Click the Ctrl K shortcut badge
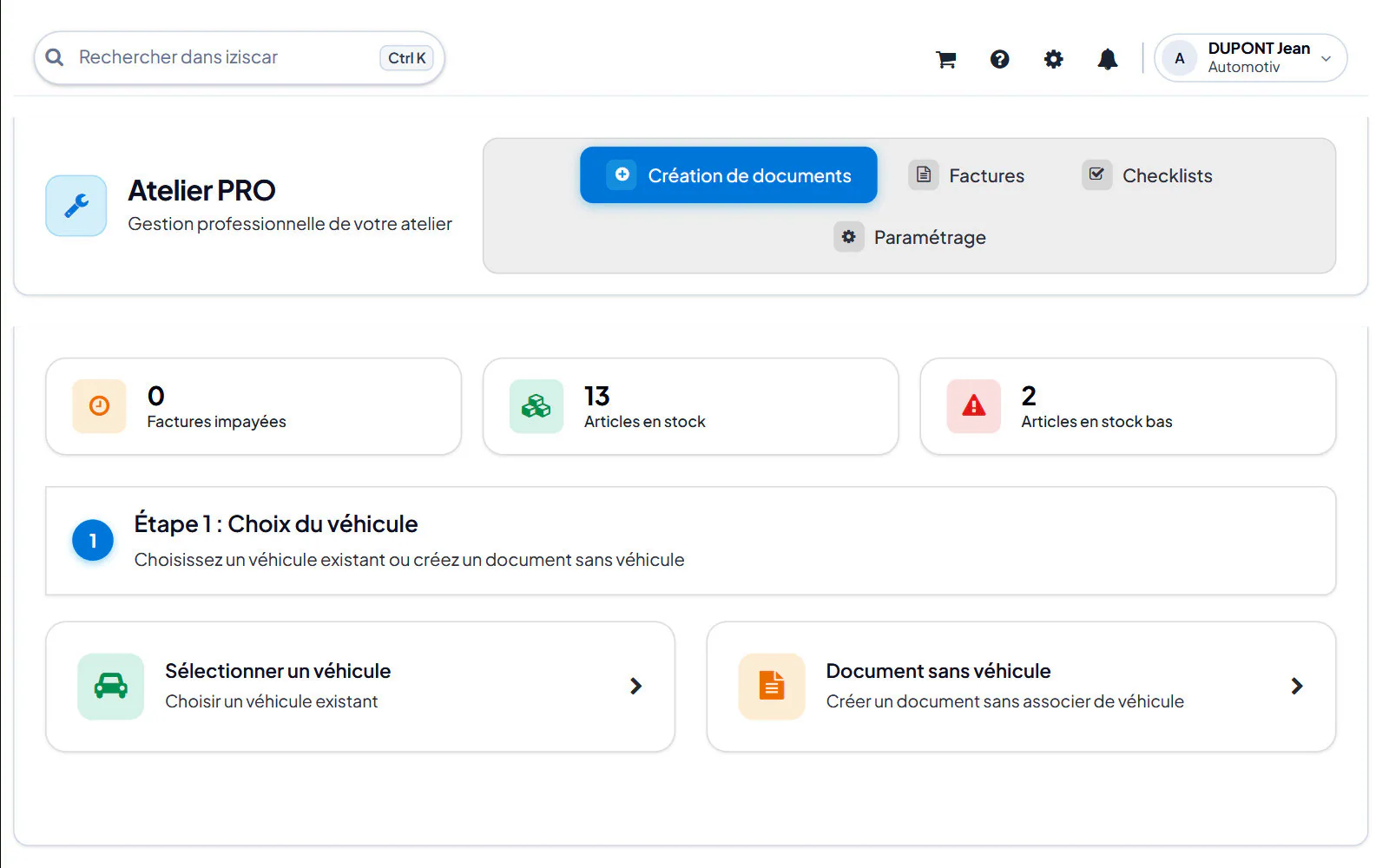Image resolution: width=1389 pixels, height=868 pixels. click(406, 58)
